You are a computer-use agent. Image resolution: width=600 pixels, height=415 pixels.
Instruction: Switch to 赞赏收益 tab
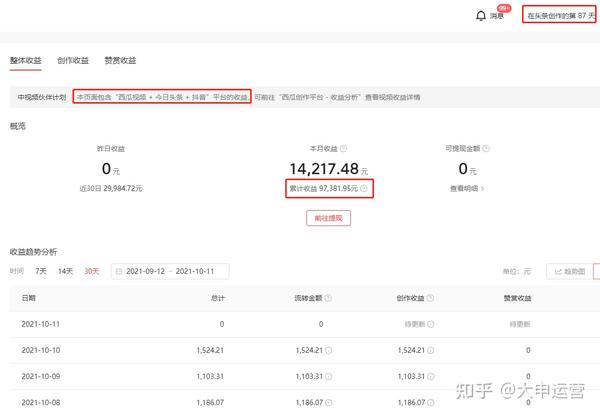(x=120, y=60)
